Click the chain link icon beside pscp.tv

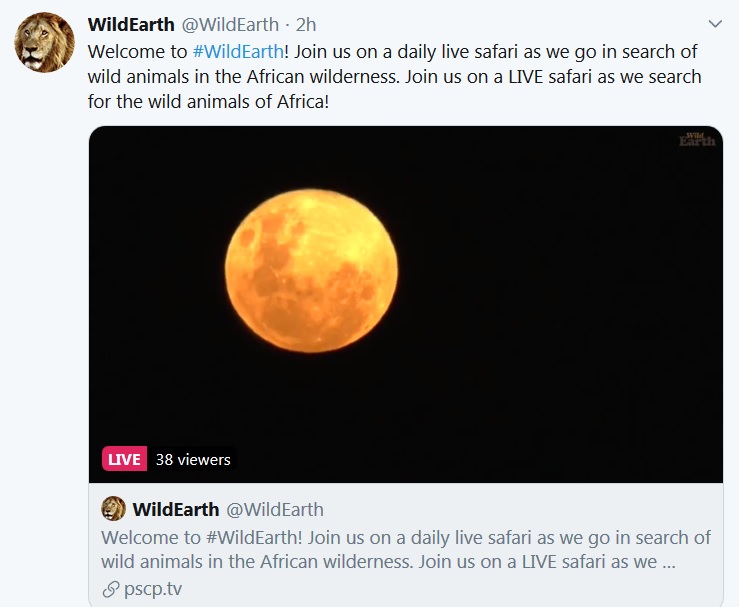click(x=110, y=589)
